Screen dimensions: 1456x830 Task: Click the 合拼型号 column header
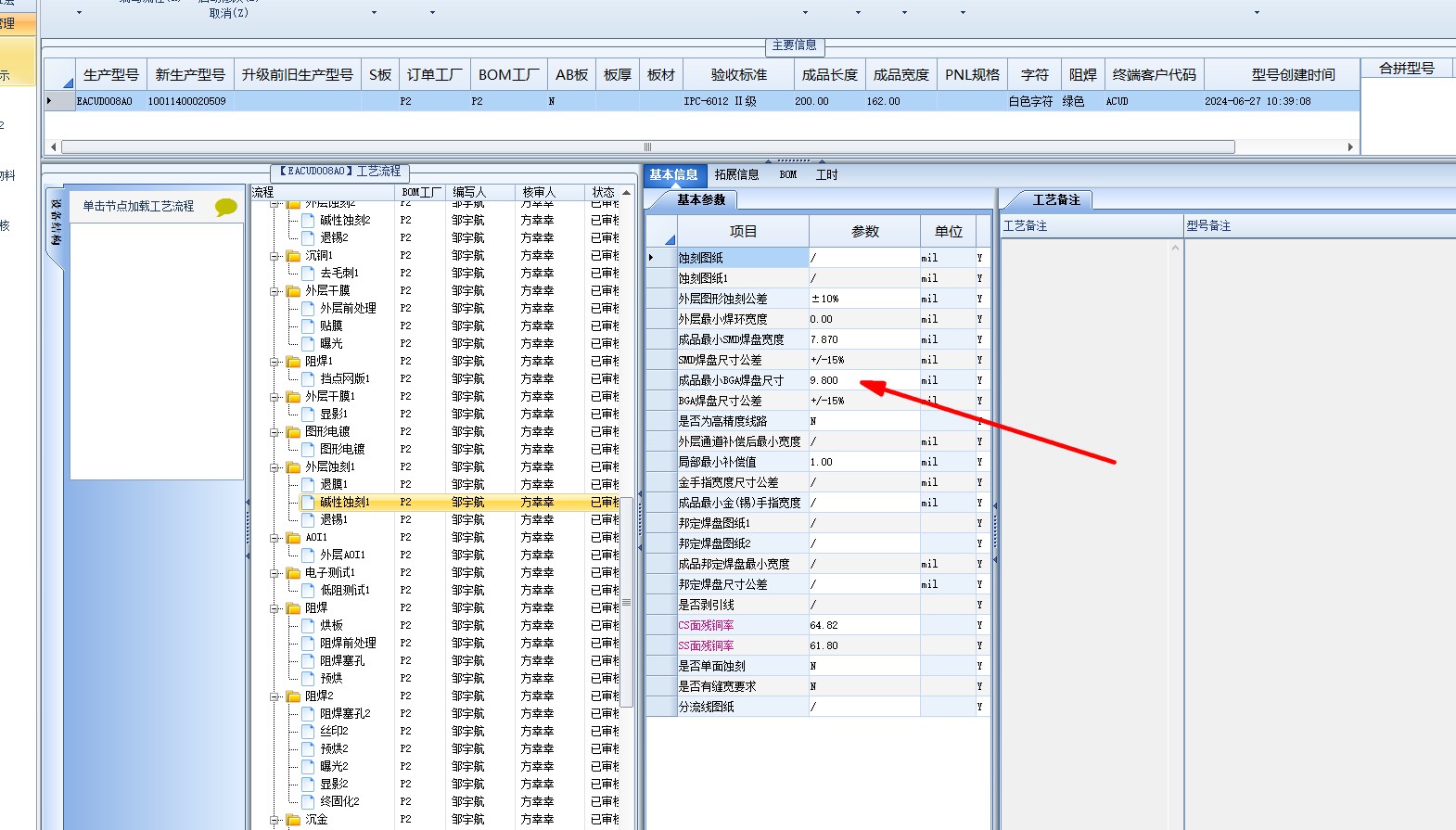(1406, 69)
